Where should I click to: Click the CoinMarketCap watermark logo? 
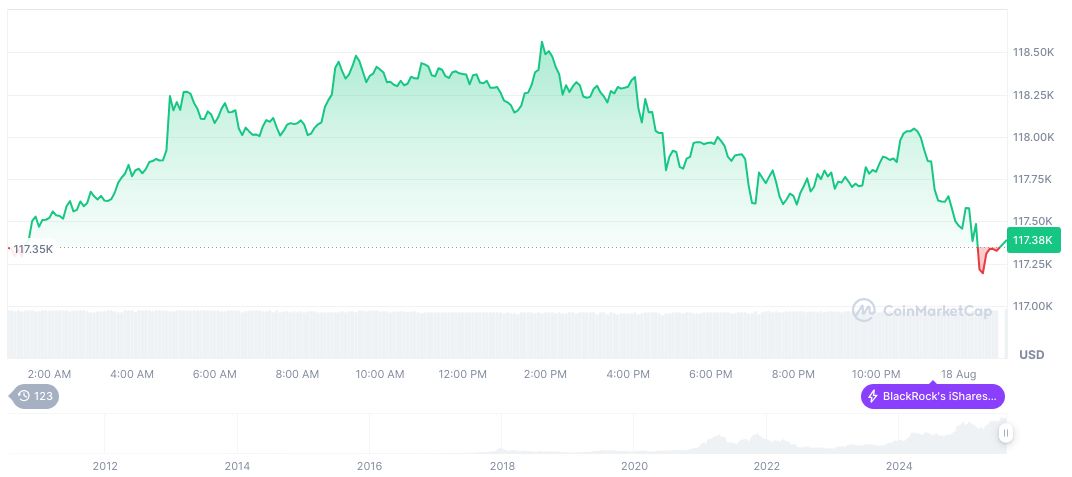(863, 310)
